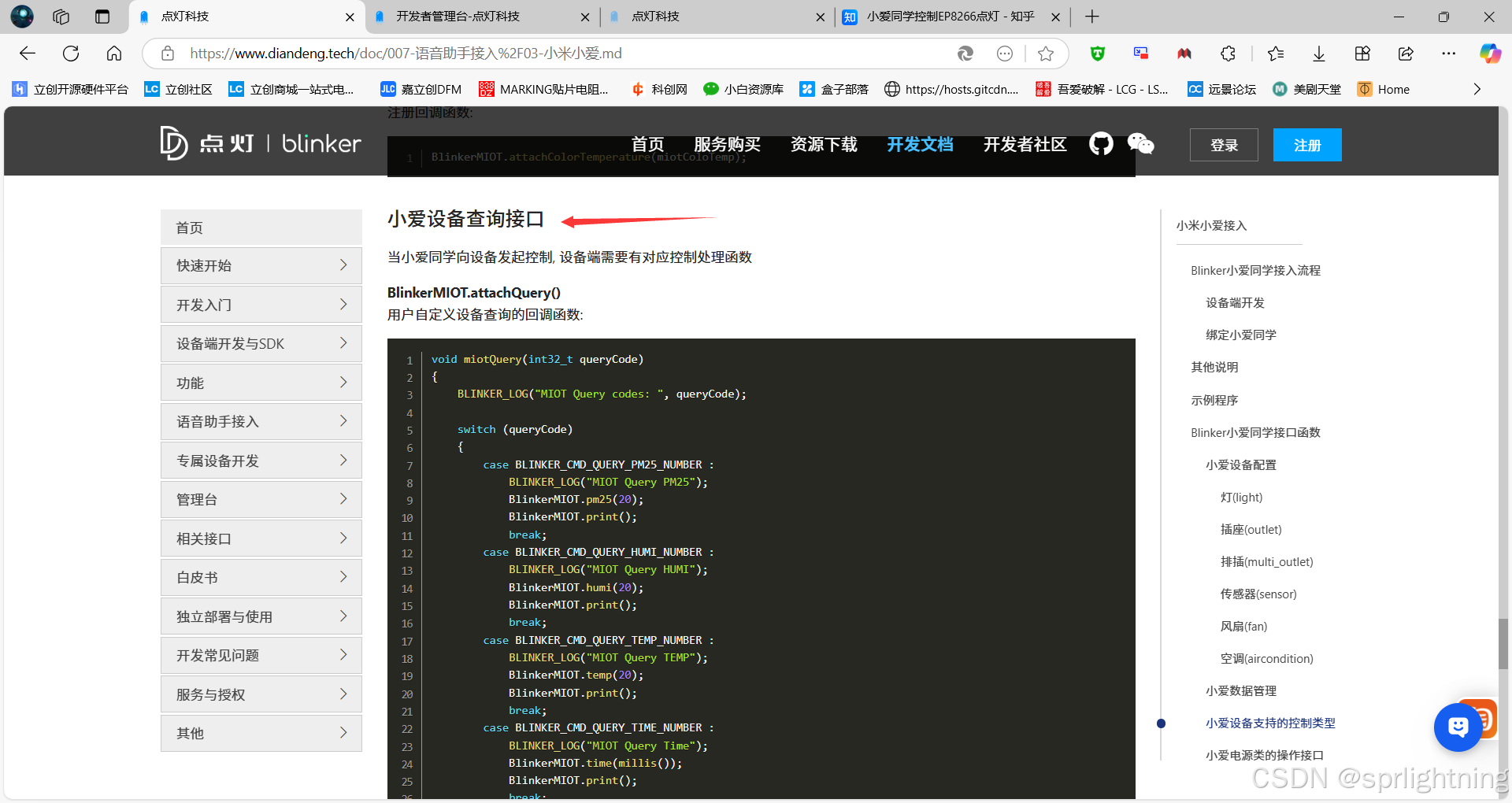The image size is (1512, 803).
Task: Open the share icon in toolbar
Action: (x=1406, y=54)
